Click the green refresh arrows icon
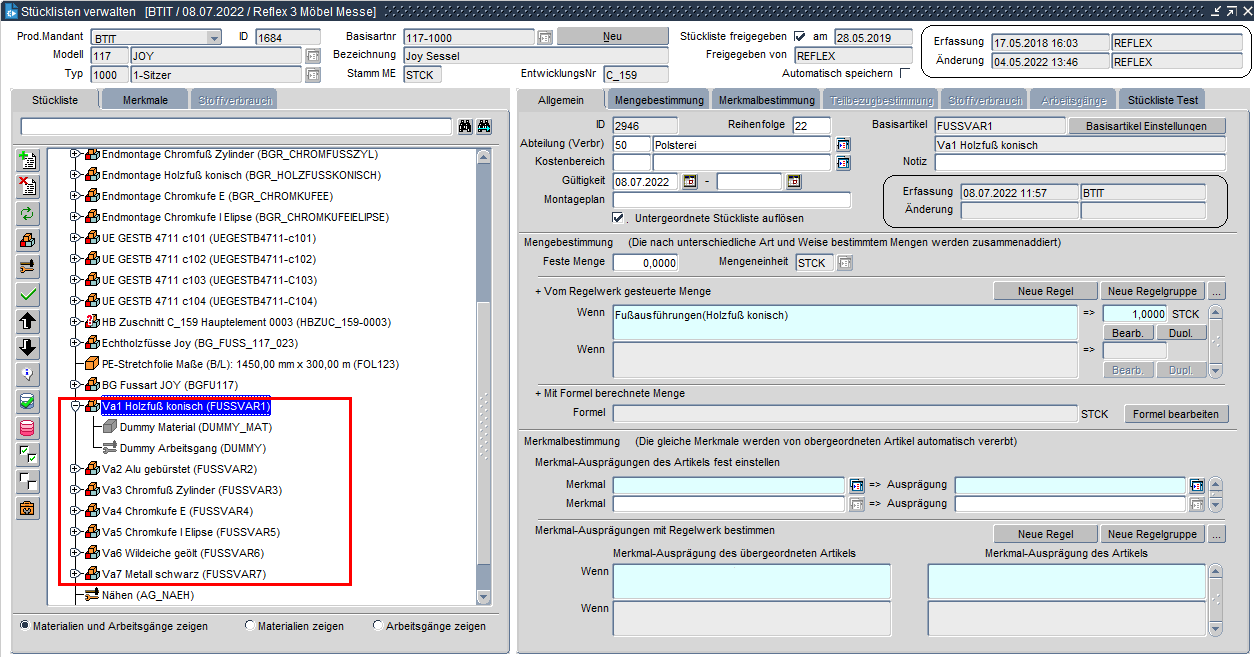The width and height of the screenshot is (1254, 657). pyautogui.click(x=28, y=213)
